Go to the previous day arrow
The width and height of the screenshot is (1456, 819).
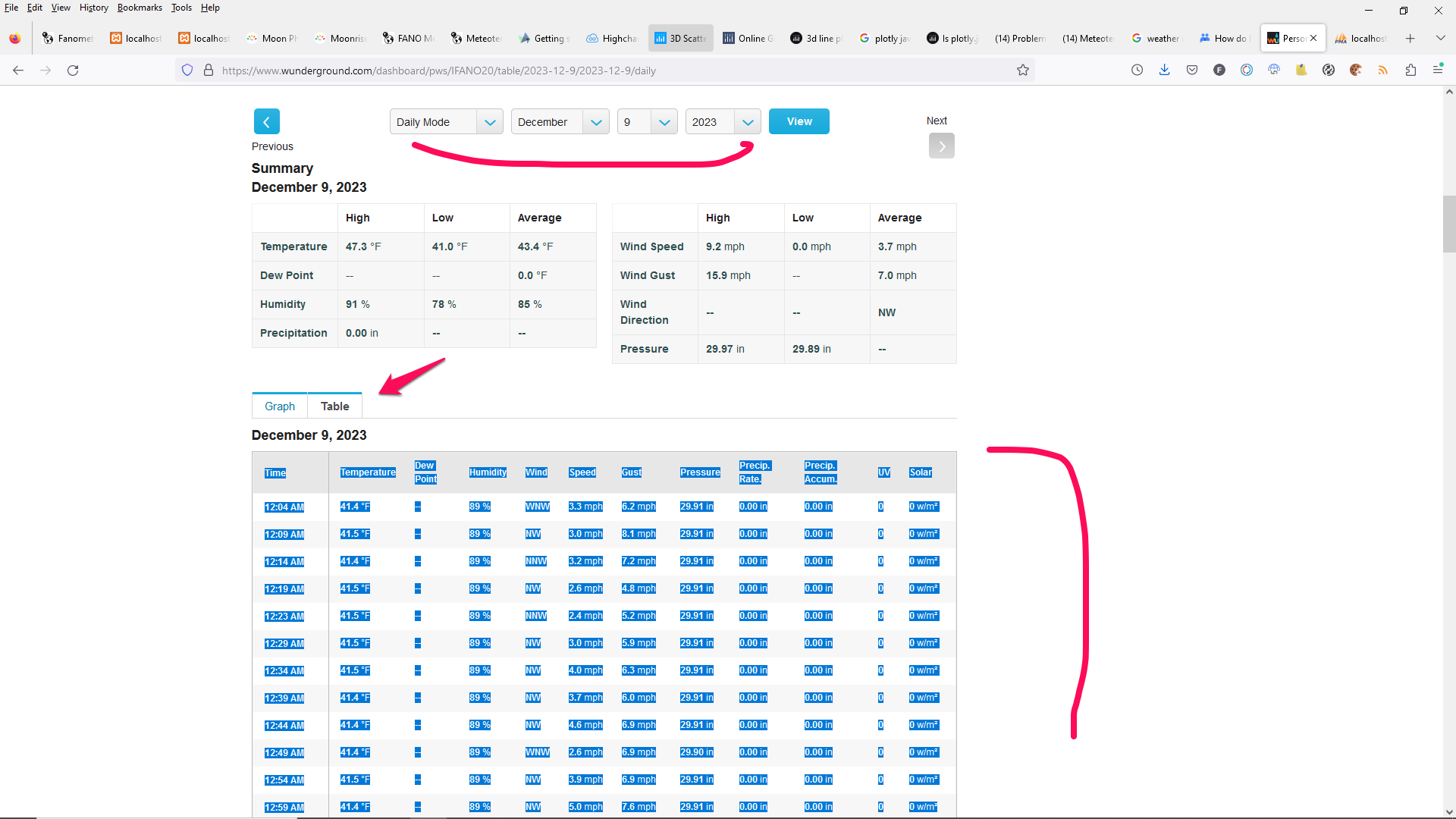266,122
